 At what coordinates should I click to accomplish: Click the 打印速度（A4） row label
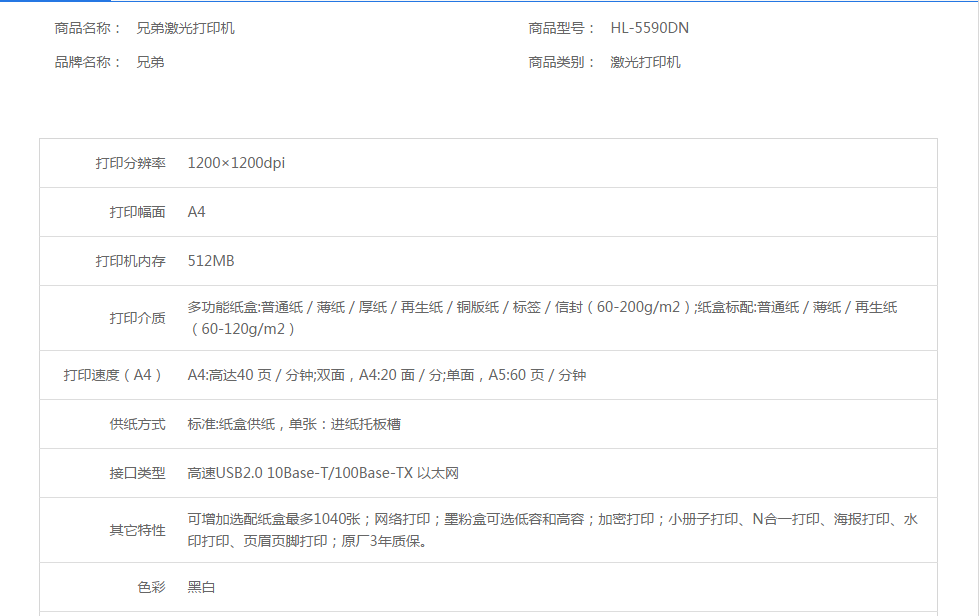click(113, 375)
